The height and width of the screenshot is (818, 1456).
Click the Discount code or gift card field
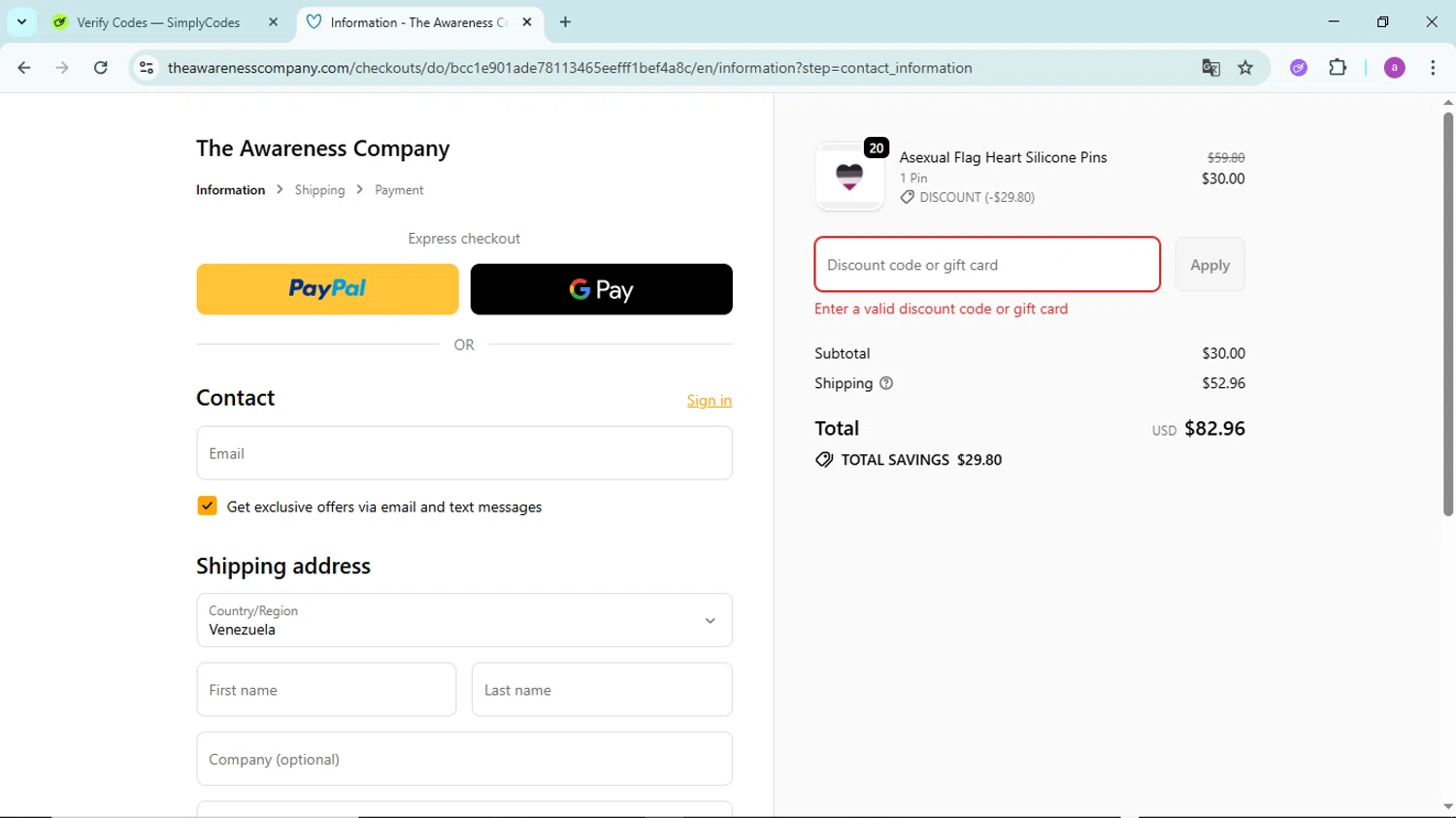(987, 264)
